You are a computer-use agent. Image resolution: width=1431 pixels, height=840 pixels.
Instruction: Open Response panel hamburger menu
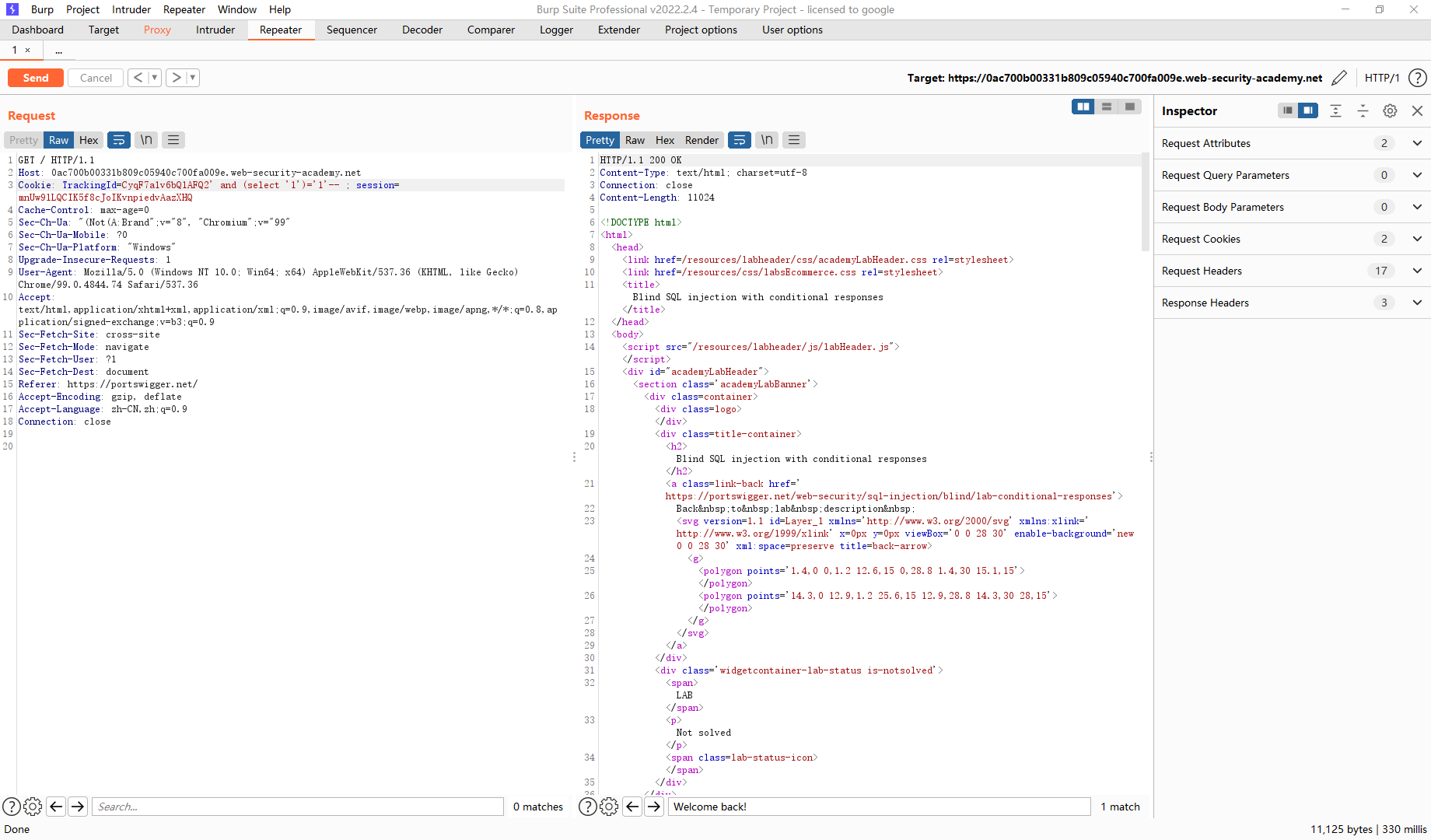point(794,140)
